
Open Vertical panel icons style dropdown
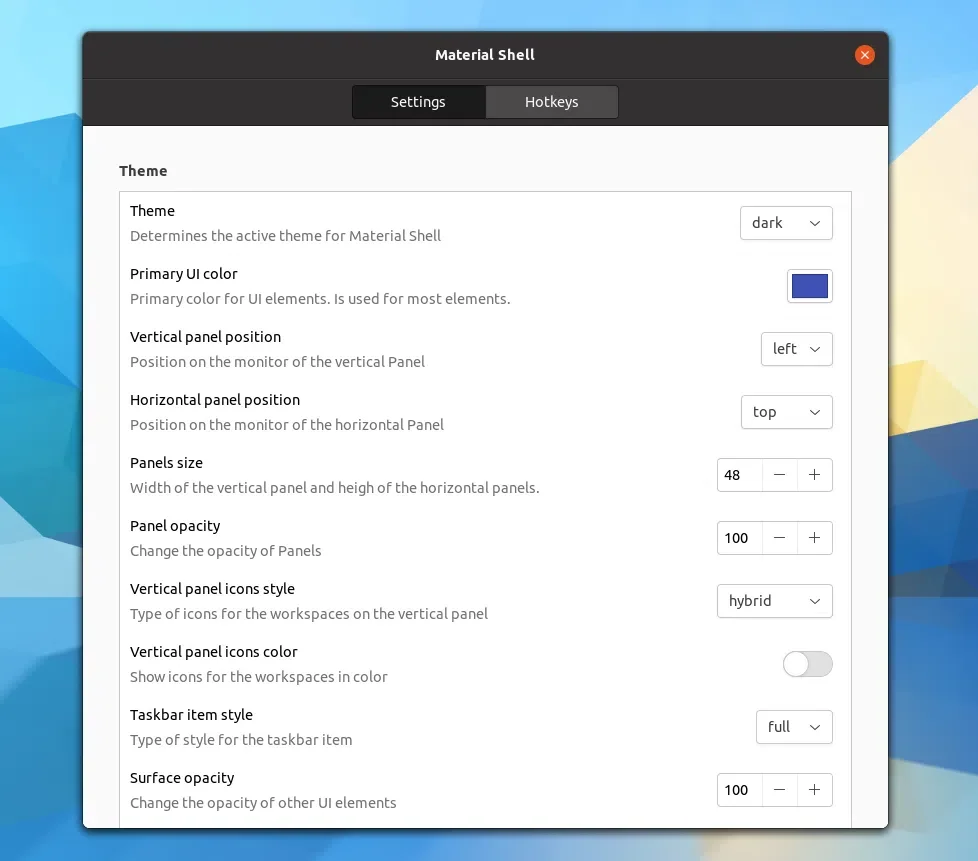coord(775,601)
